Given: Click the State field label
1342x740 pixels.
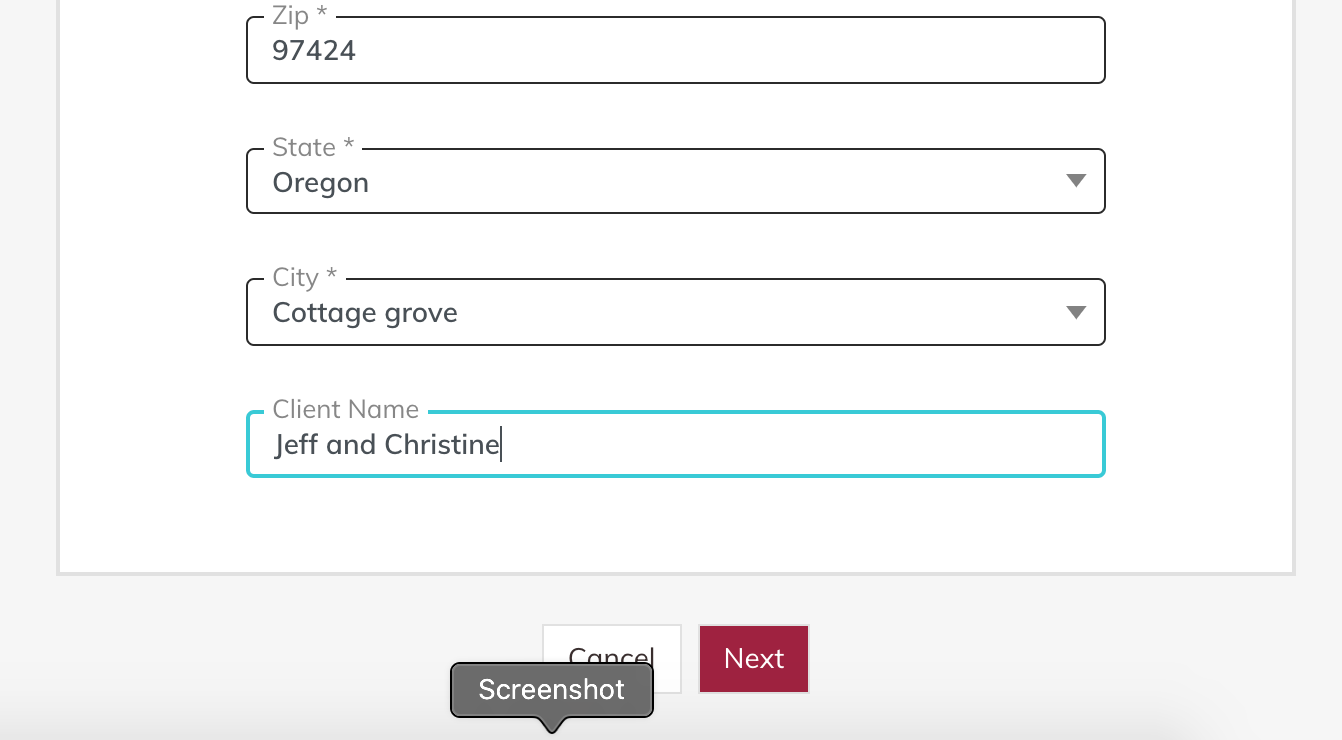Looking at the screenshot, I should tap(304, 147).
